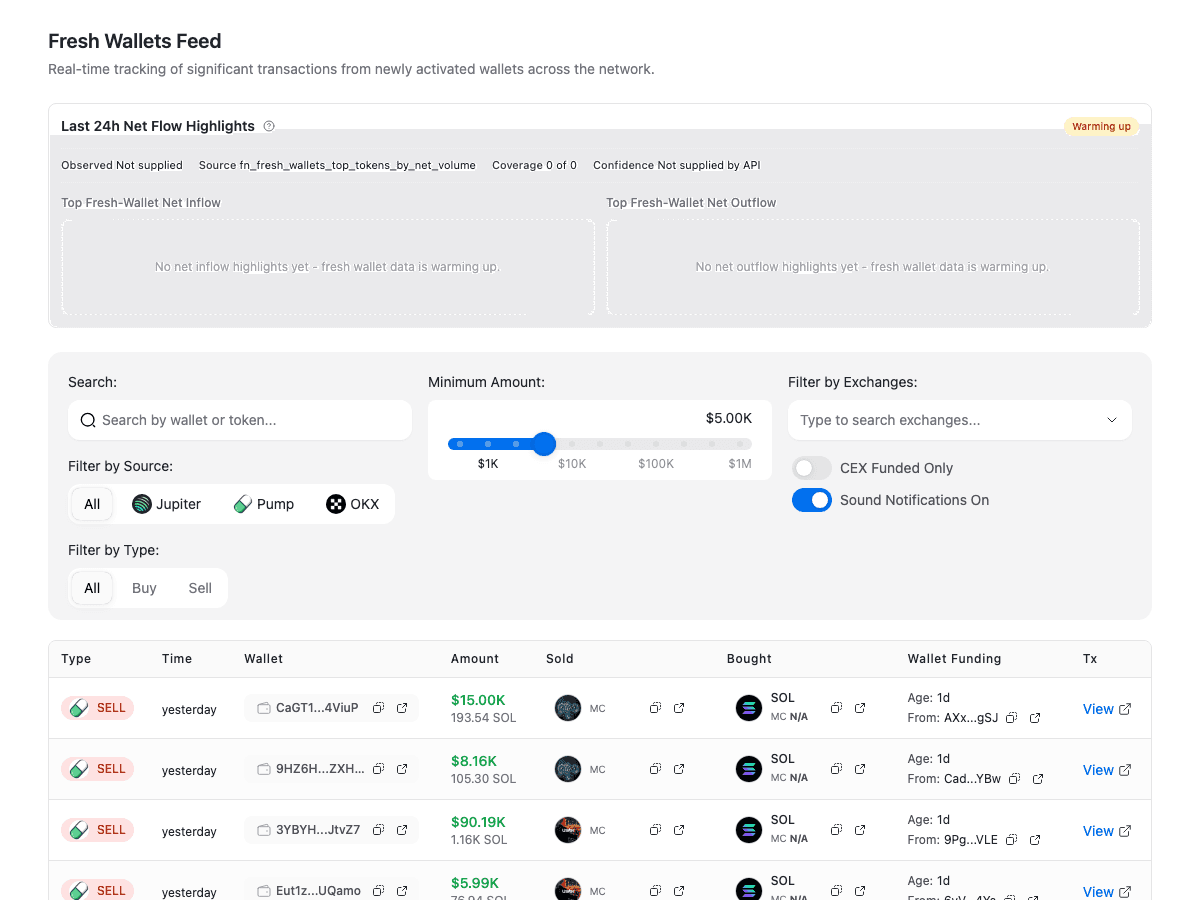
Task: Copy sold token address in $15.00K row
Action: point(655,708)
